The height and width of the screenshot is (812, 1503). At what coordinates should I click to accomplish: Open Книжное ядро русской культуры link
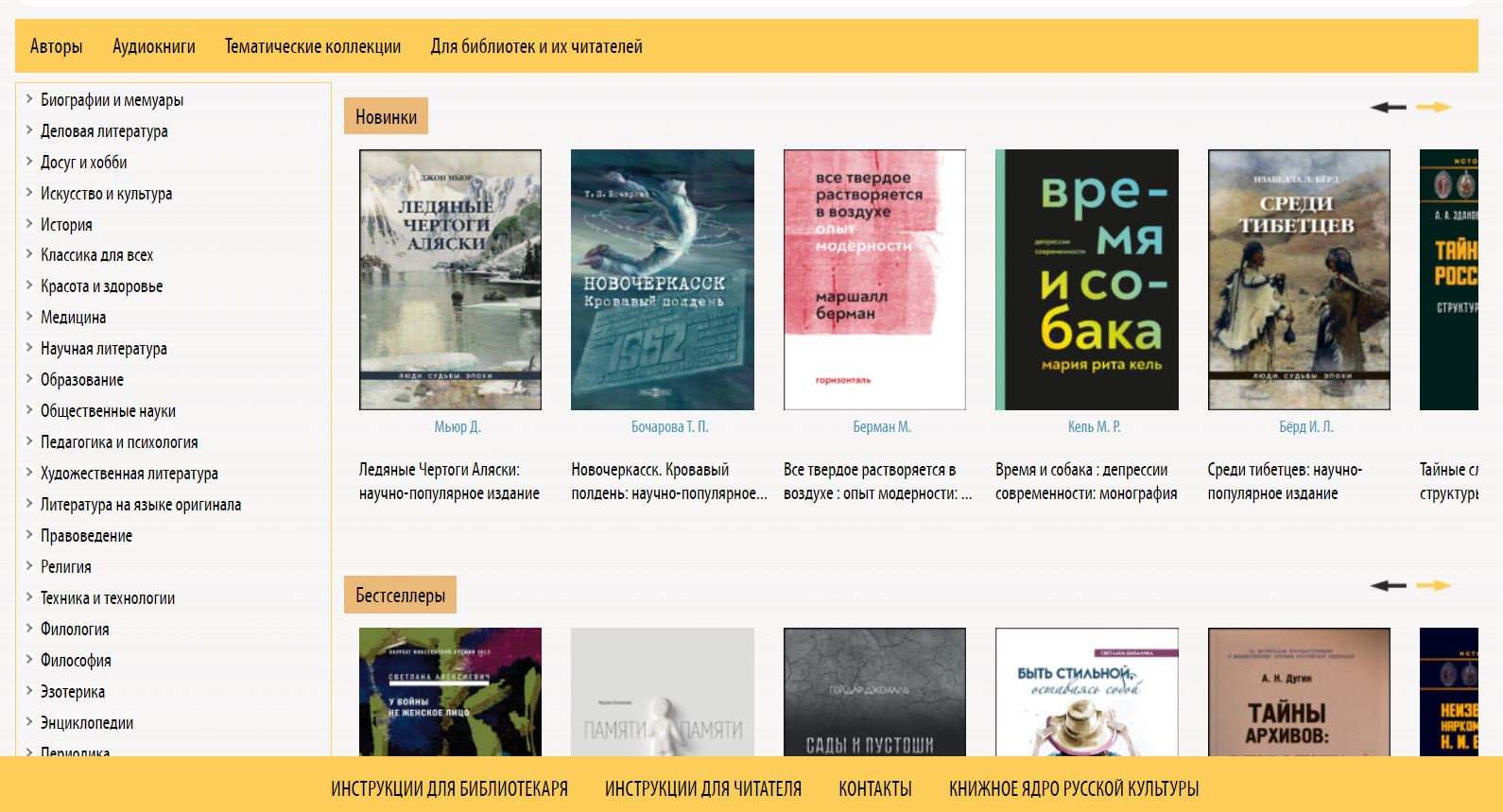click(x=1074, y=788)
